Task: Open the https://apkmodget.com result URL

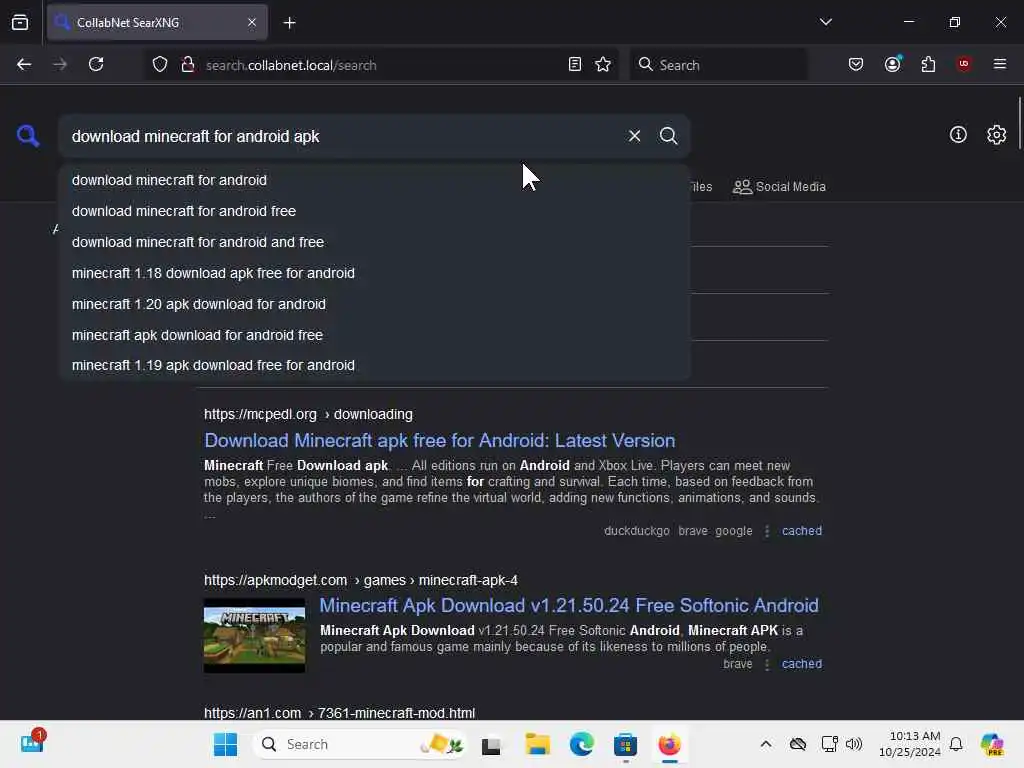Action: 360,580
